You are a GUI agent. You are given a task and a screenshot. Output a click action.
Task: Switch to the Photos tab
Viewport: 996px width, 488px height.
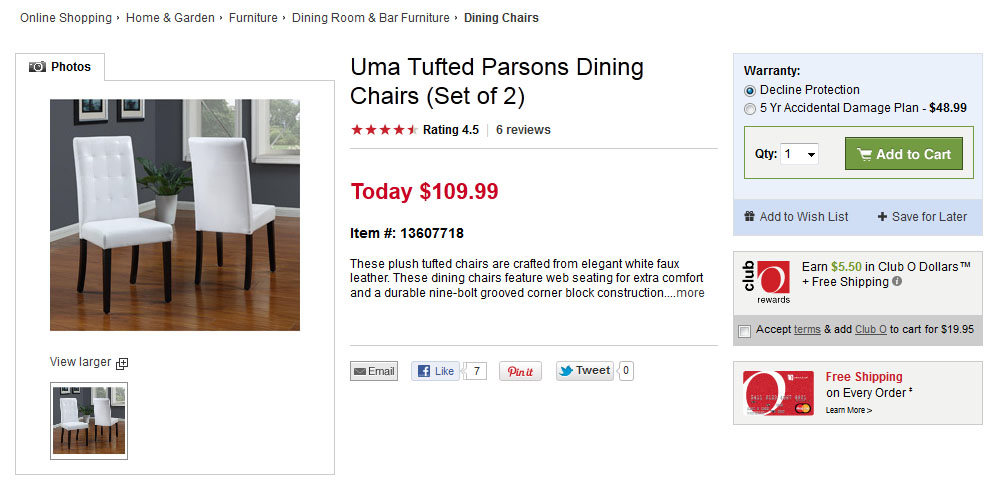(x=60, y=67)
